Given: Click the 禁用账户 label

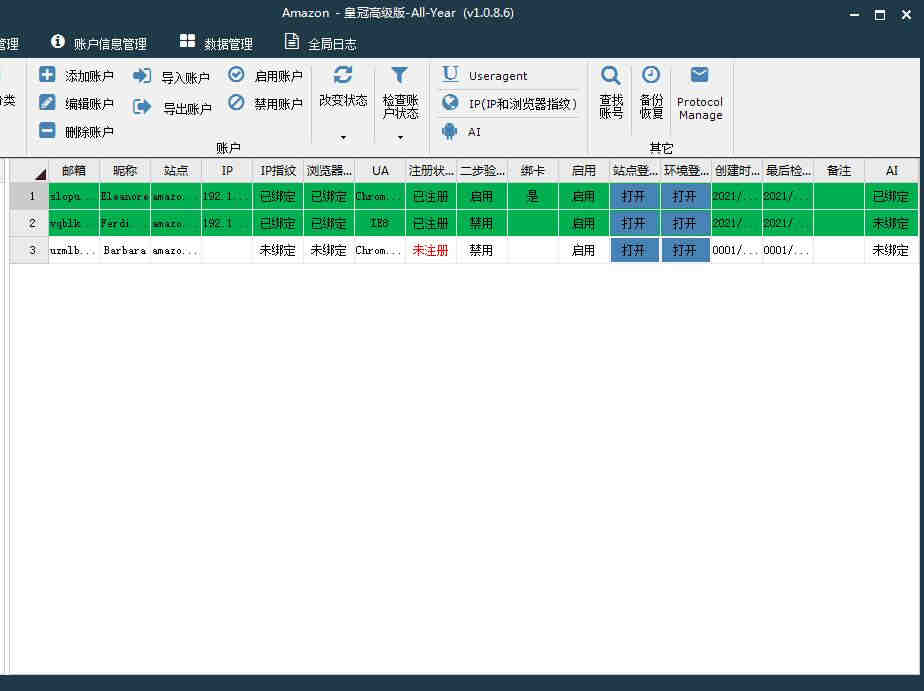Looking at the screenshot, I should pos(278,104).
